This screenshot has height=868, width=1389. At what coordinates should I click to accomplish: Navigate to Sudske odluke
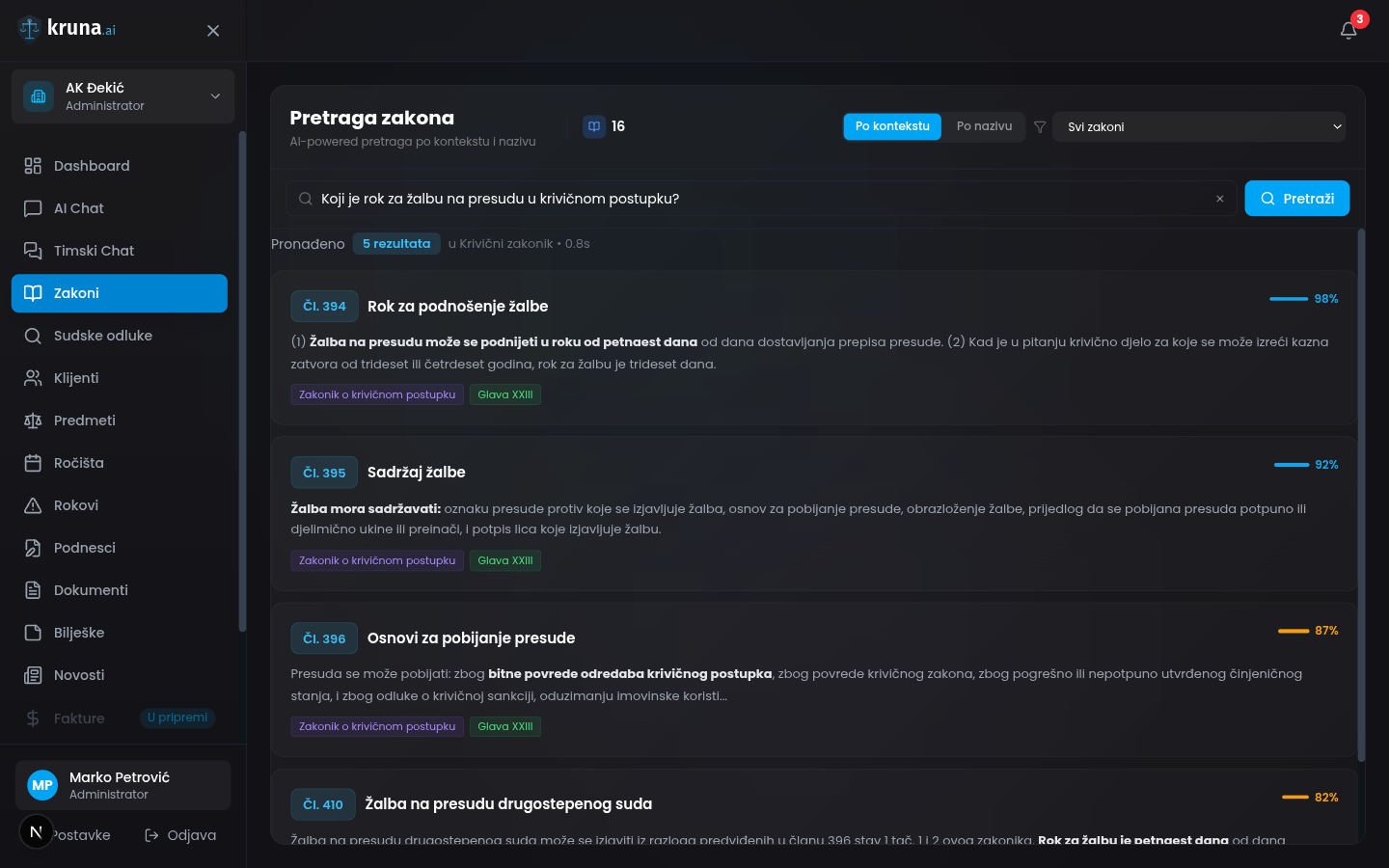tap(102, 336)
